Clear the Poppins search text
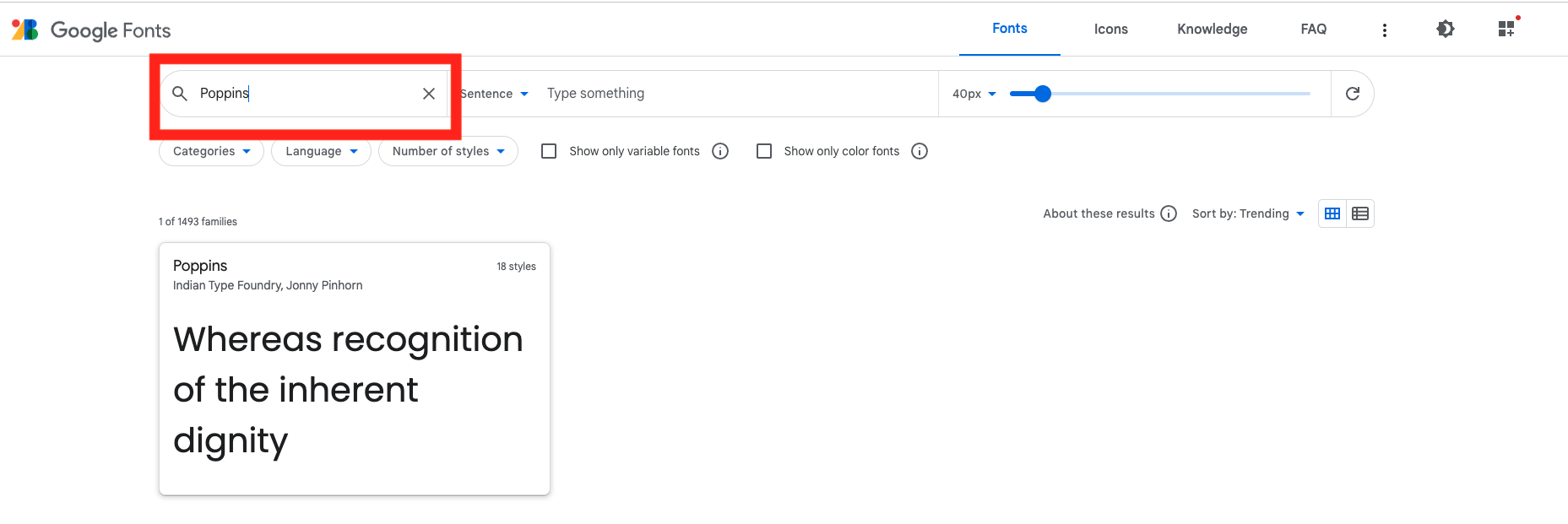The width and height of the screenshot is (1568, 524). pos(429,94)
